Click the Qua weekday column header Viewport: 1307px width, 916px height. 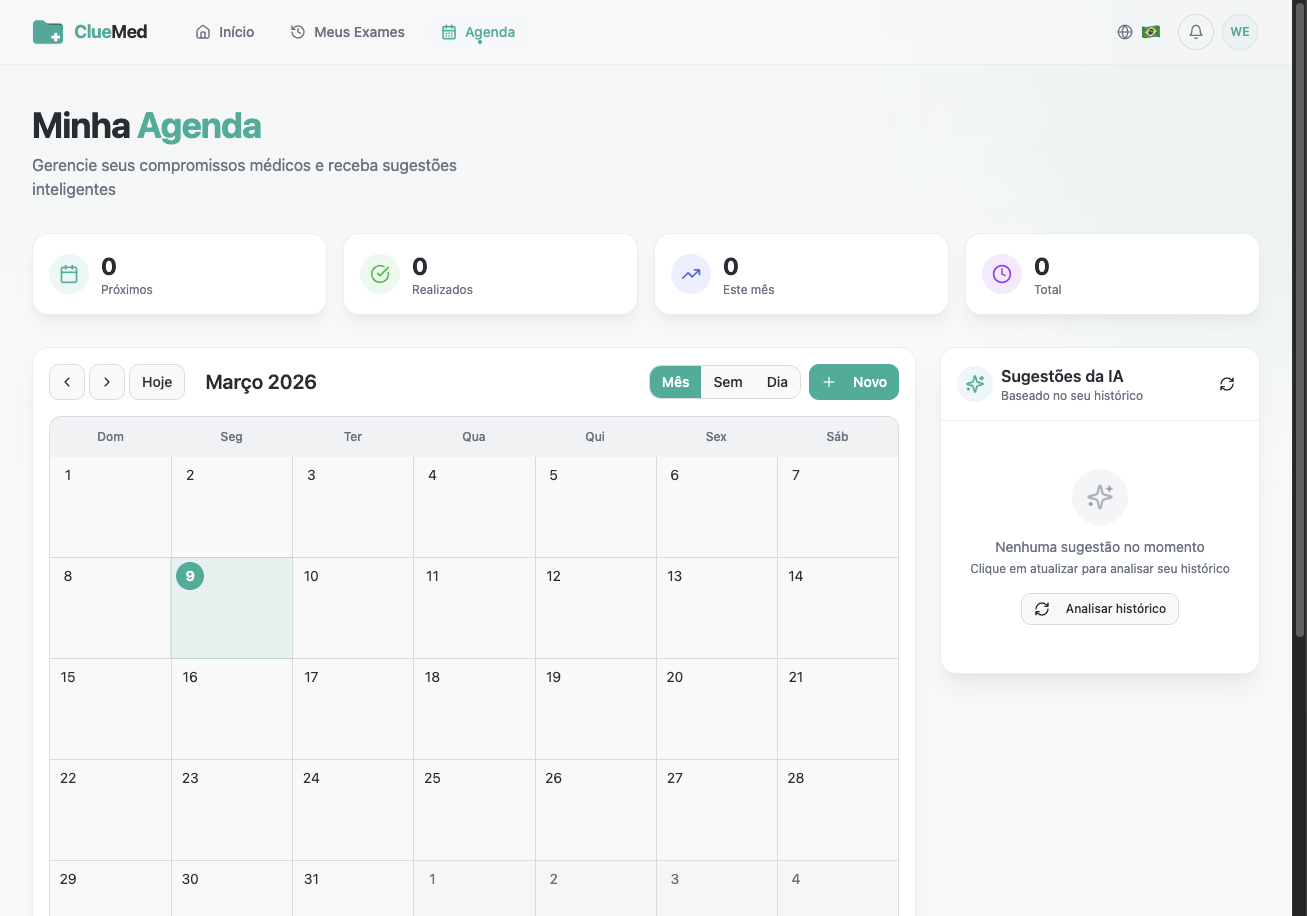coord(474,437)
